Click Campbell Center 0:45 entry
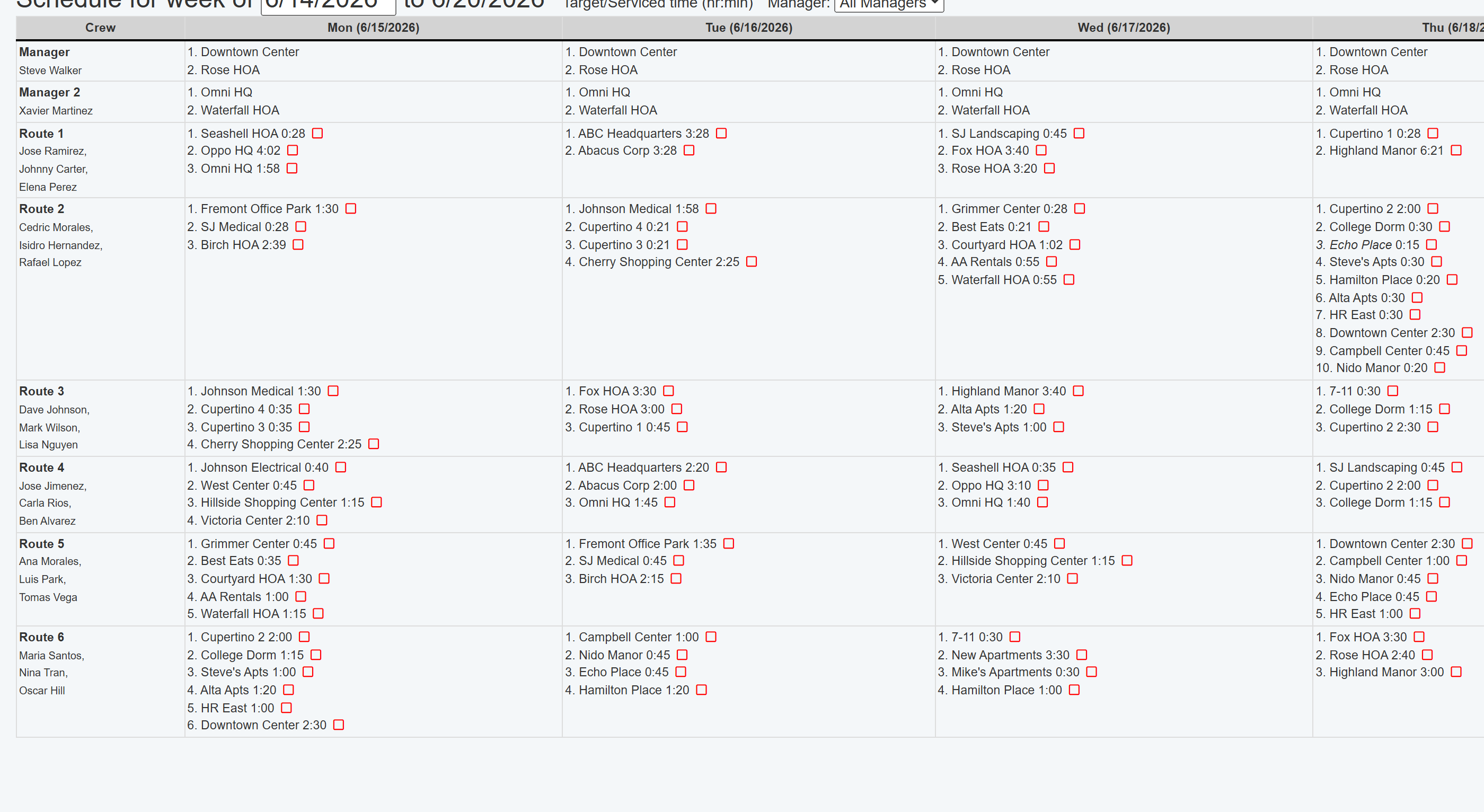 [1383, 351]
